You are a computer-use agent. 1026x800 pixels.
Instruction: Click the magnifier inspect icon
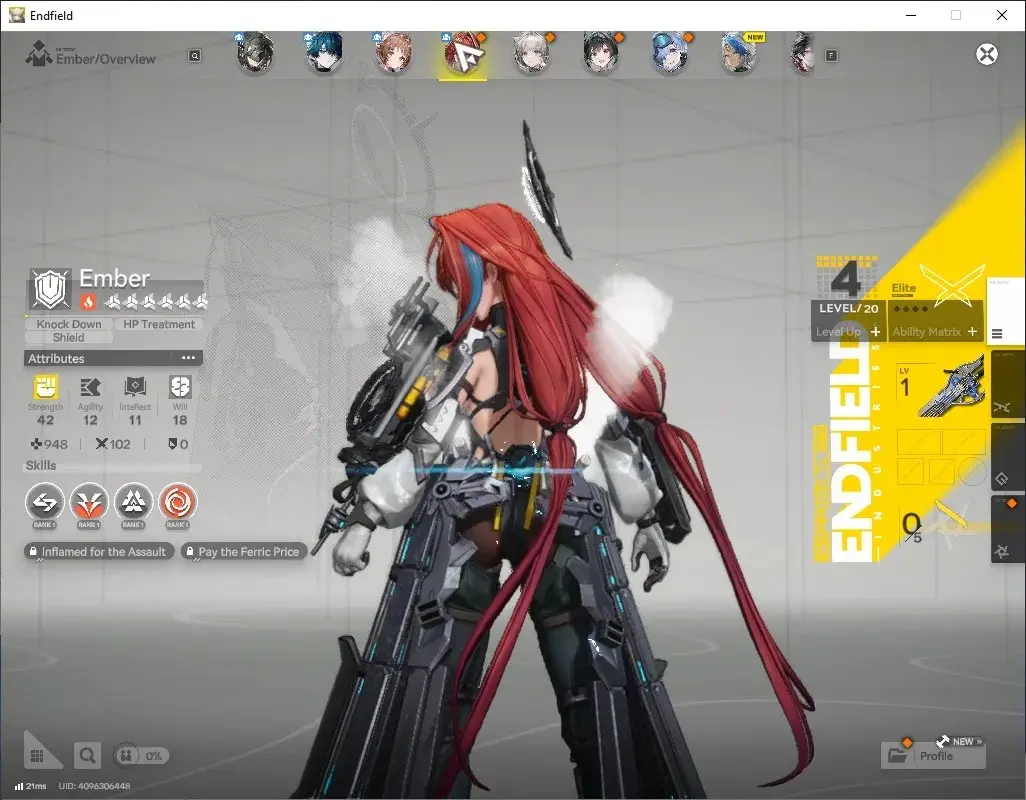click(x=88, y=756)
